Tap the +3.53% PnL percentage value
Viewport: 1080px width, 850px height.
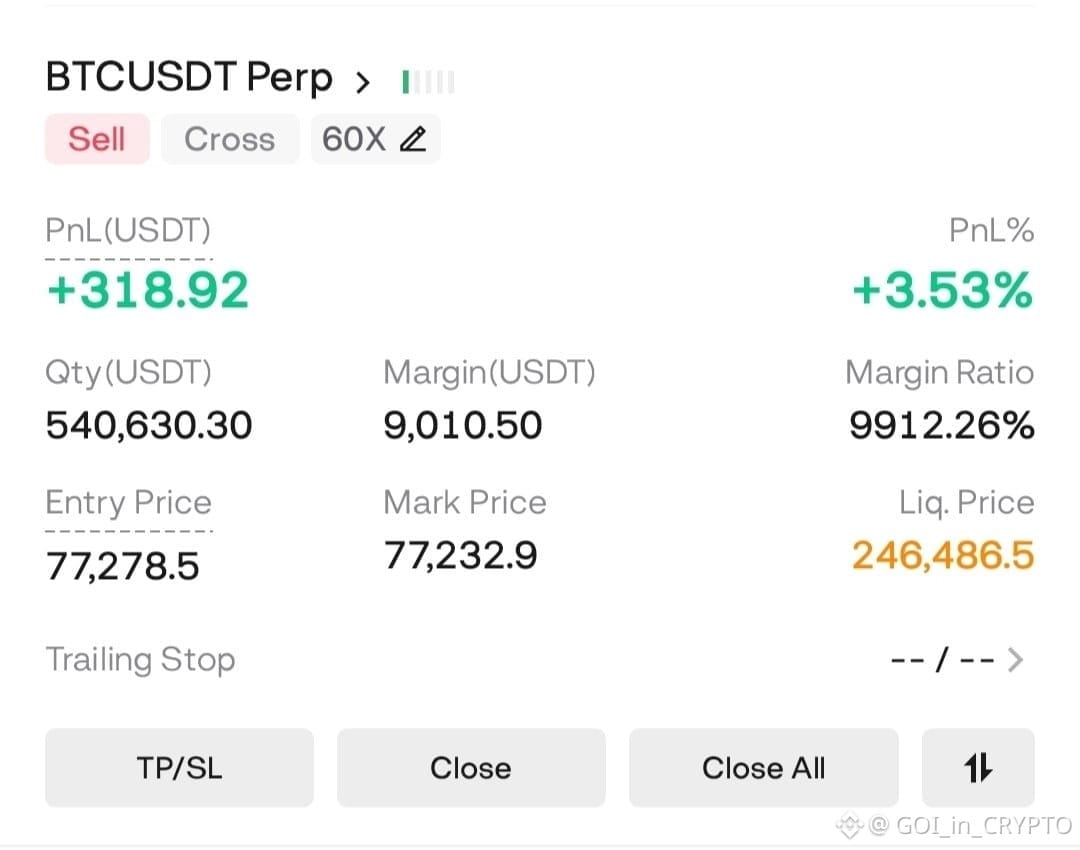click(943, 290)
